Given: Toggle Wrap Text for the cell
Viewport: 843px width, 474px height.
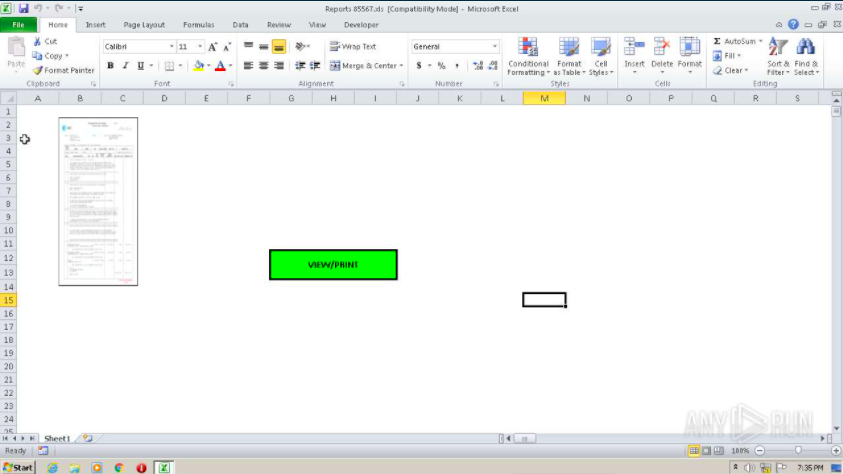Looking at the screenshot, I should click(x=353, y=47).
